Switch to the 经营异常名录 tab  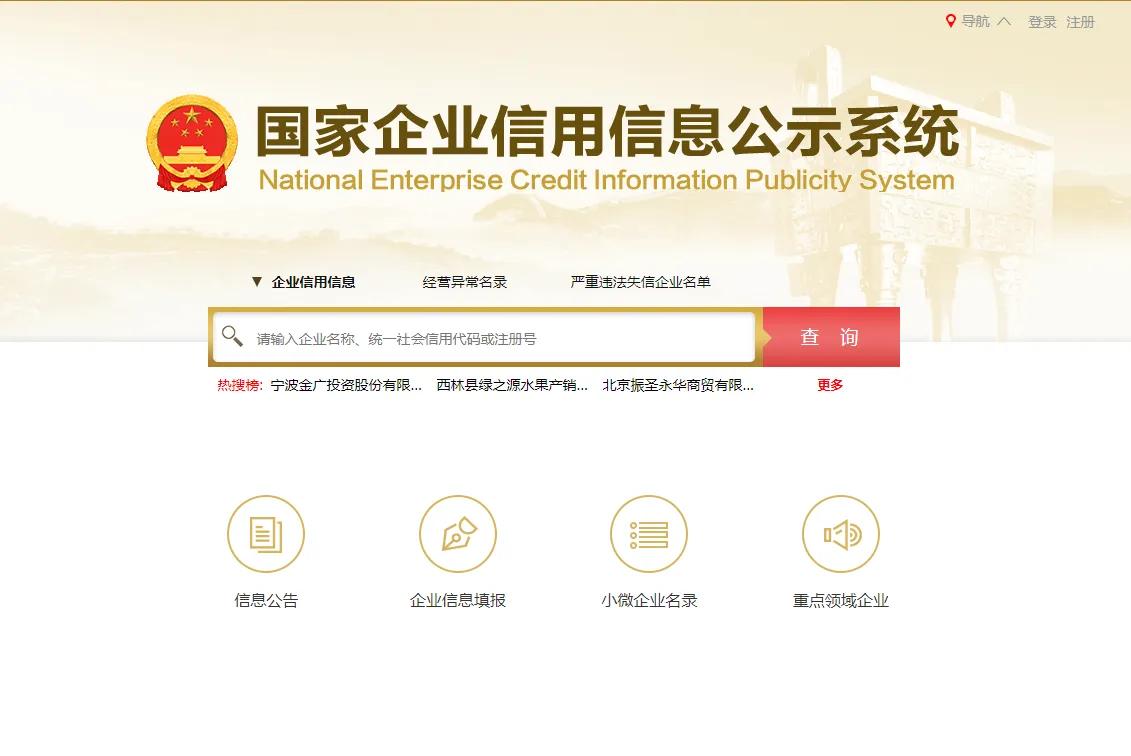465,282
